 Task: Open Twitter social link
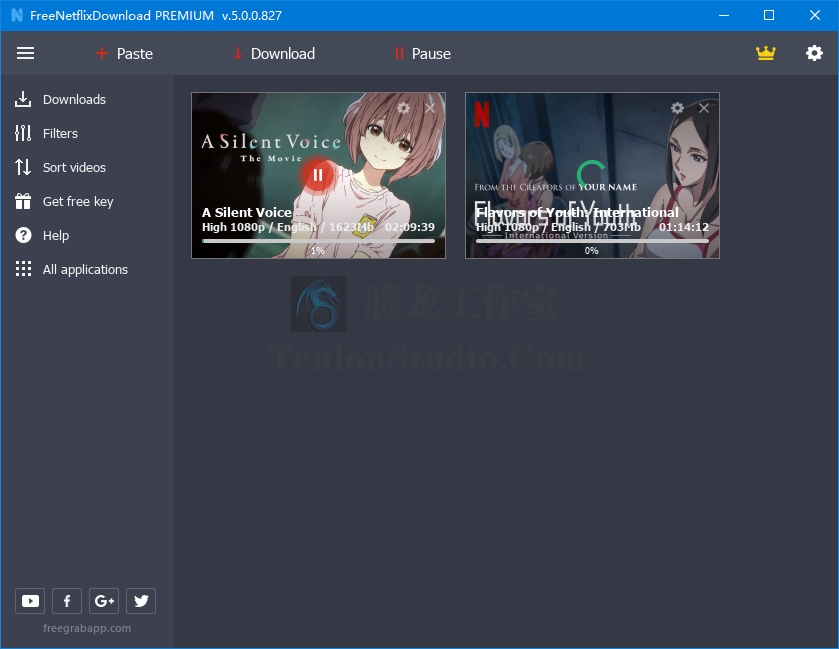(x=141, y=601)
